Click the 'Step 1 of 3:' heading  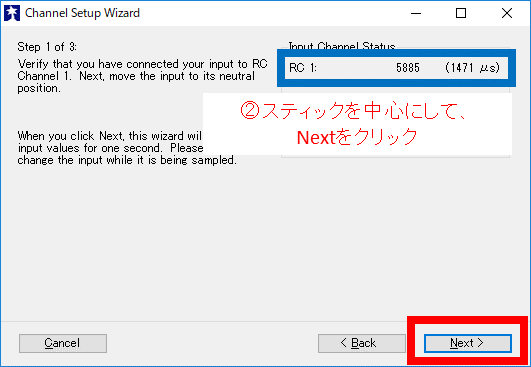click(x=47, y=47)
